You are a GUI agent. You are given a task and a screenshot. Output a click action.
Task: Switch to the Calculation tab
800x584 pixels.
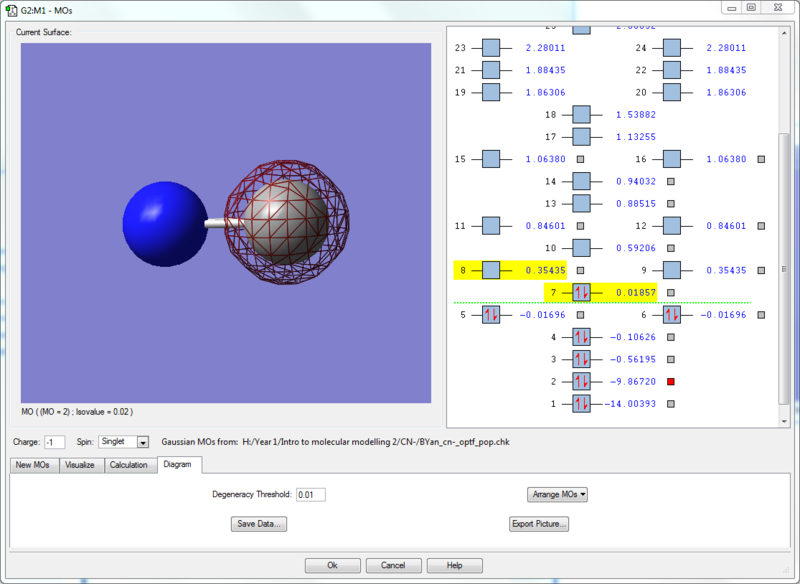[x=128, y=465]
